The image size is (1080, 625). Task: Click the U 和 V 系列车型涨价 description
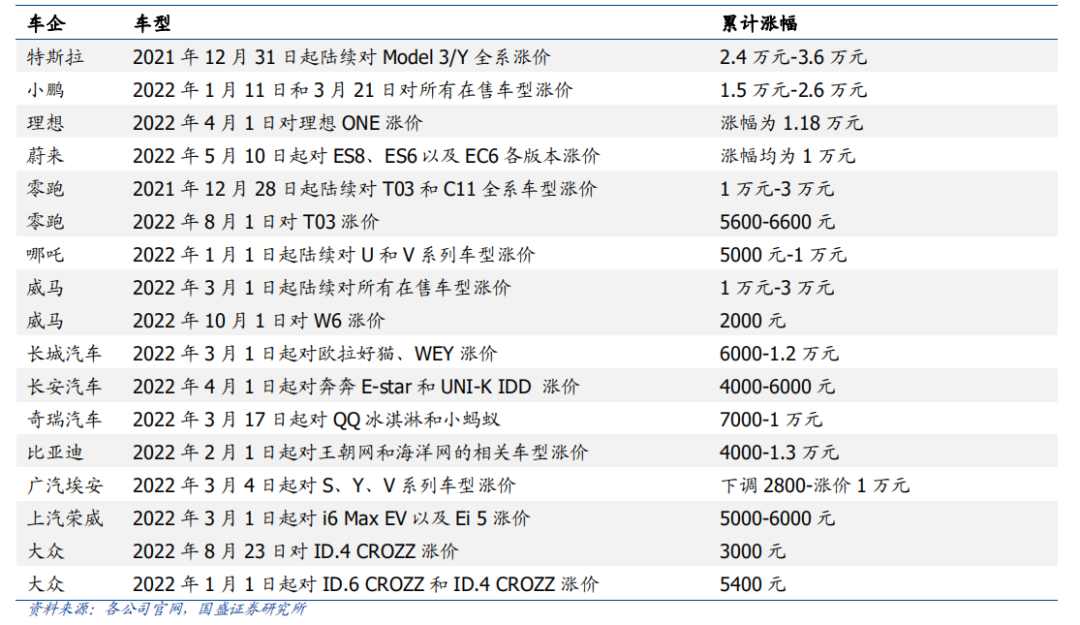pyautogui.click(x=334, y=255)
